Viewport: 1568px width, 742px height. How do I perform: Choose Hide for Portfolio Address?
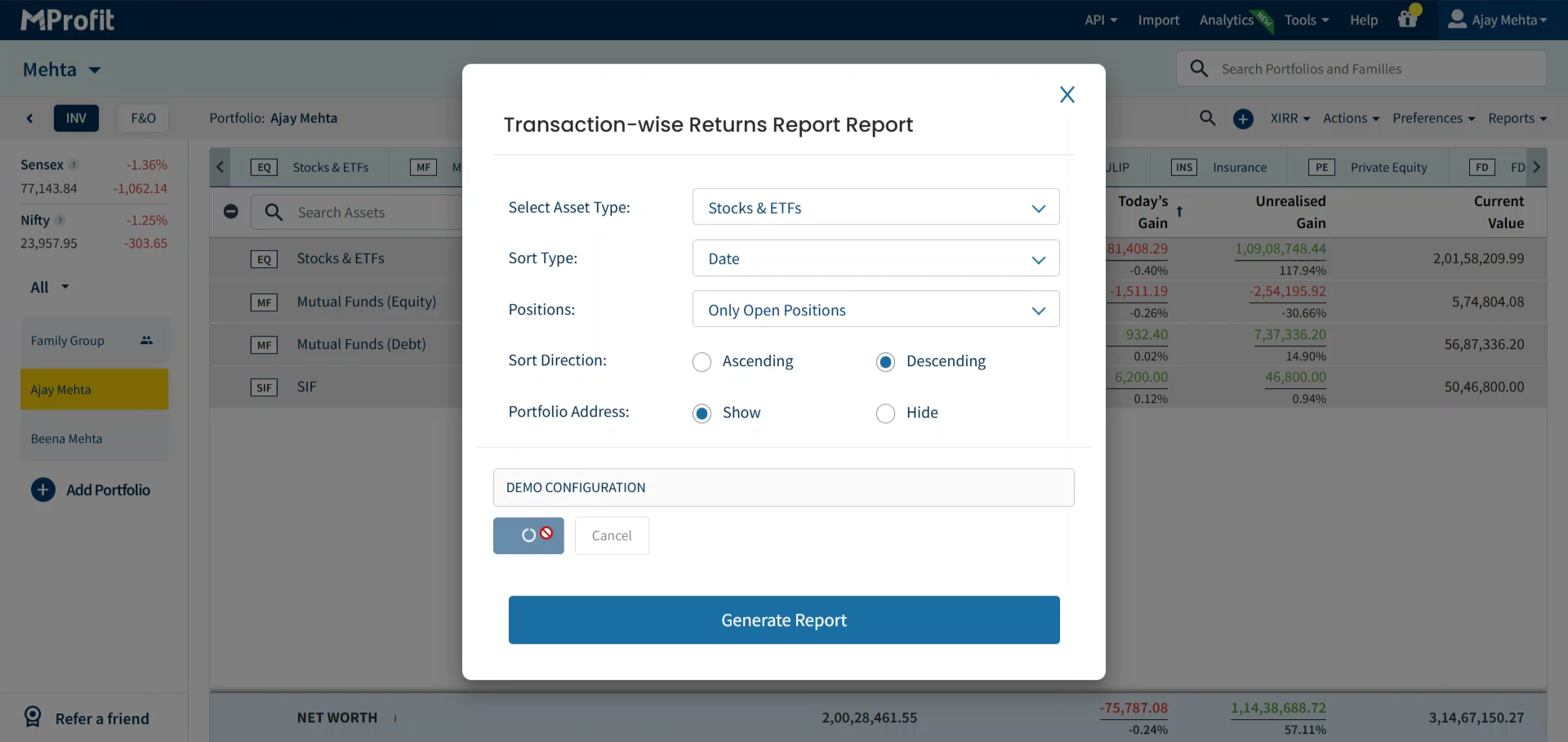(x=885, y=413)
